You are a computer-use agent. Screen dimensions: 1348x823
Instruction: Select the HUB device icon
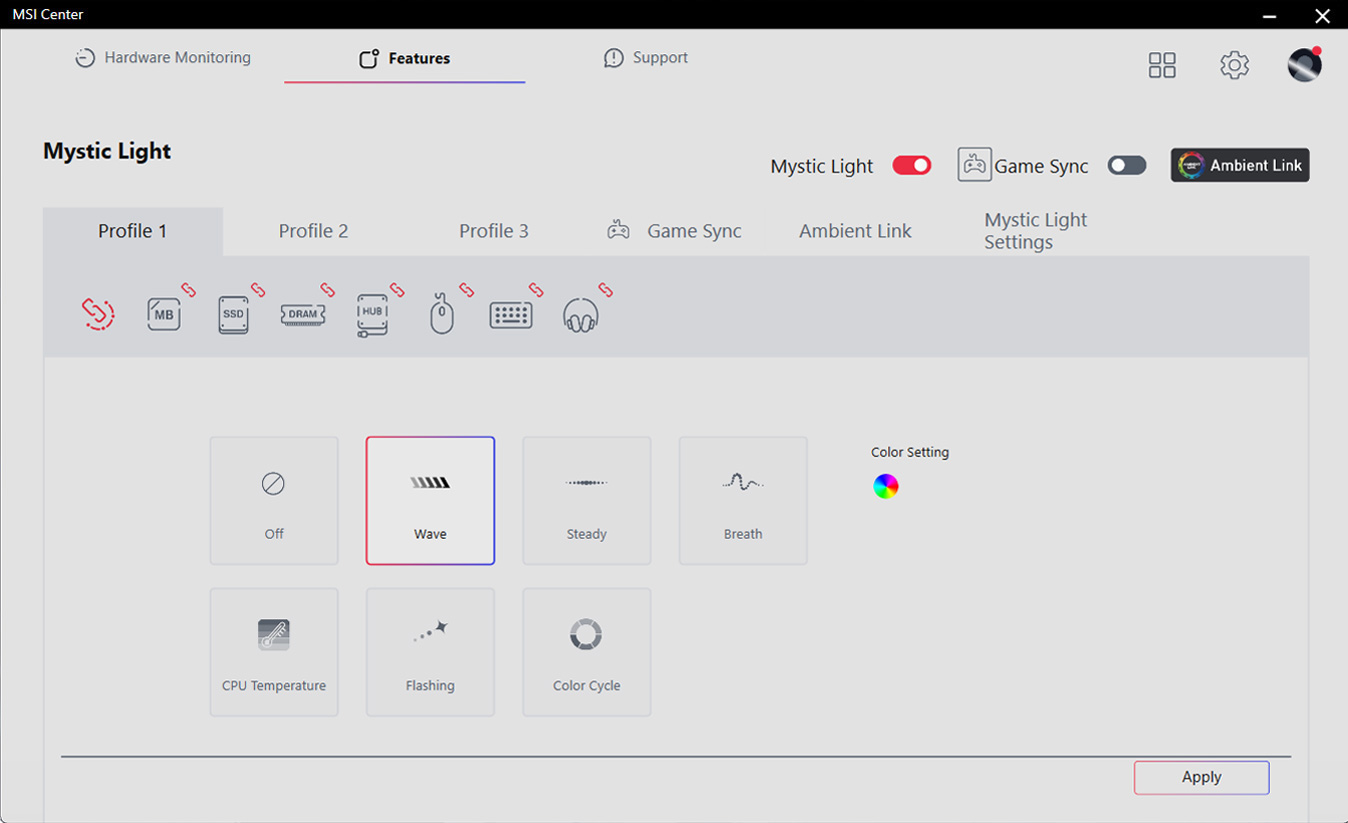[372, 314]
